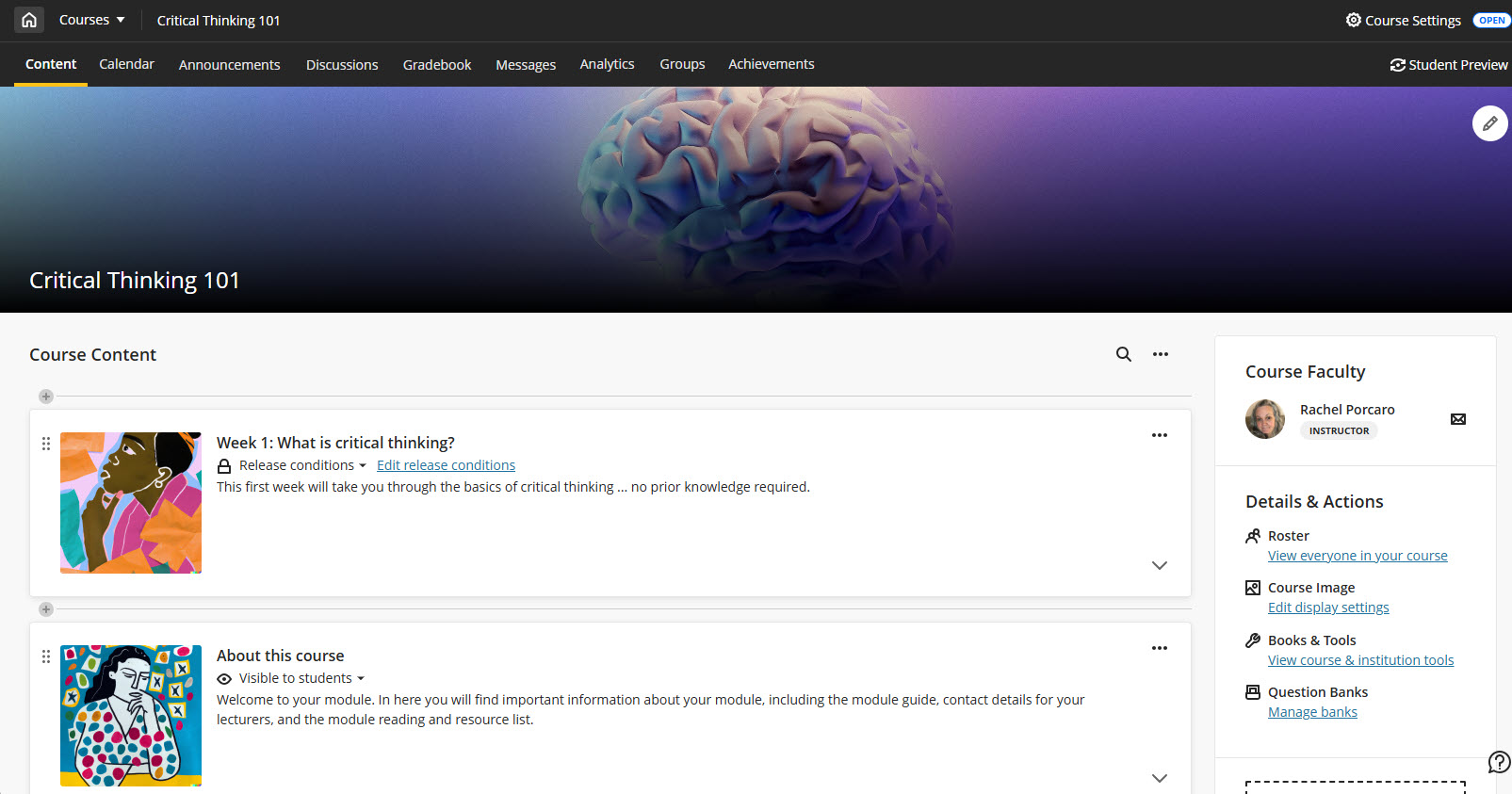Switch to Calendar tab
1512x794 pixels.
pos(126,64)
